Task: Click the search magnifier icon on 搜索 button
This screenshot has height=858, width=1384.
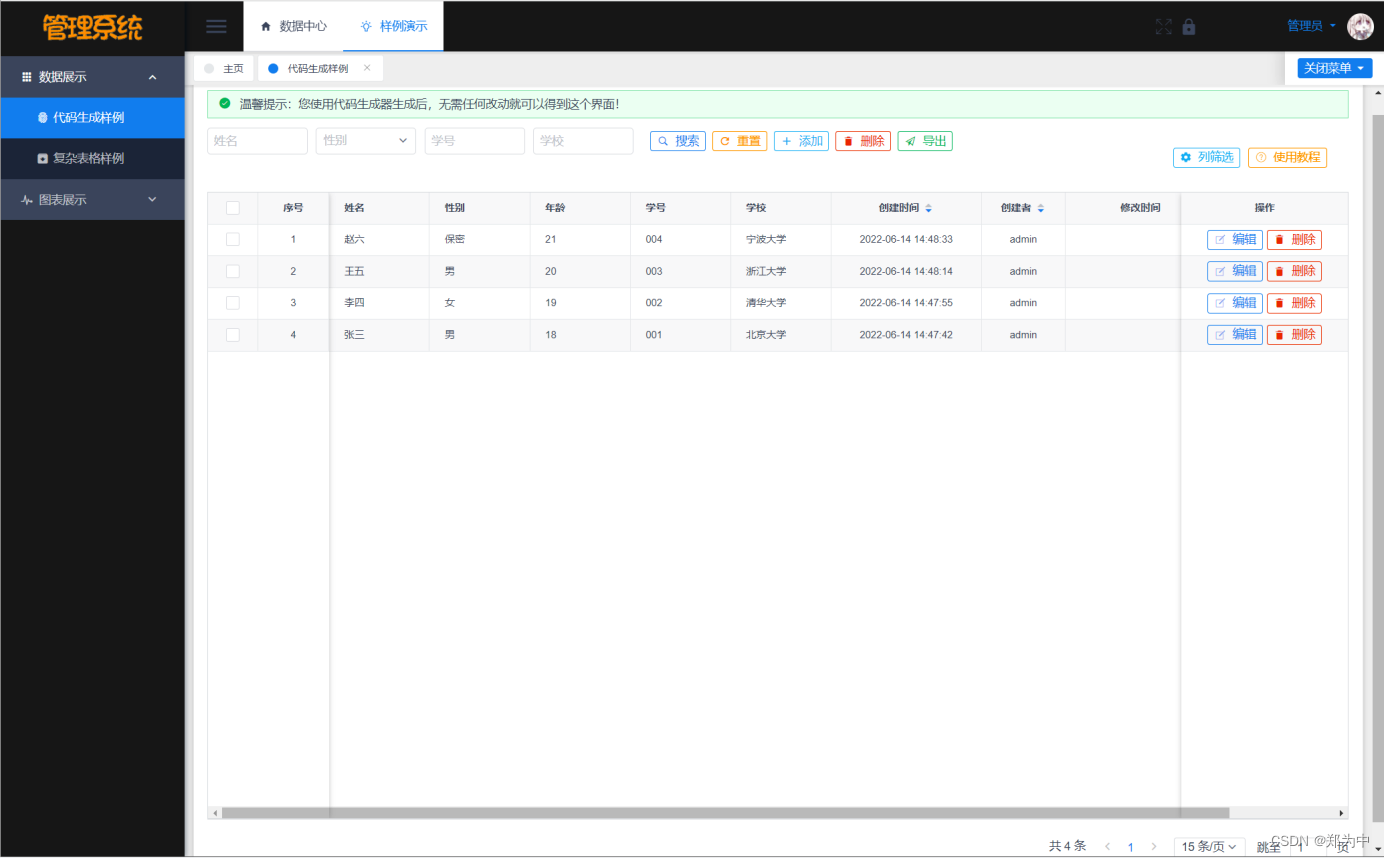Action: 661,141
